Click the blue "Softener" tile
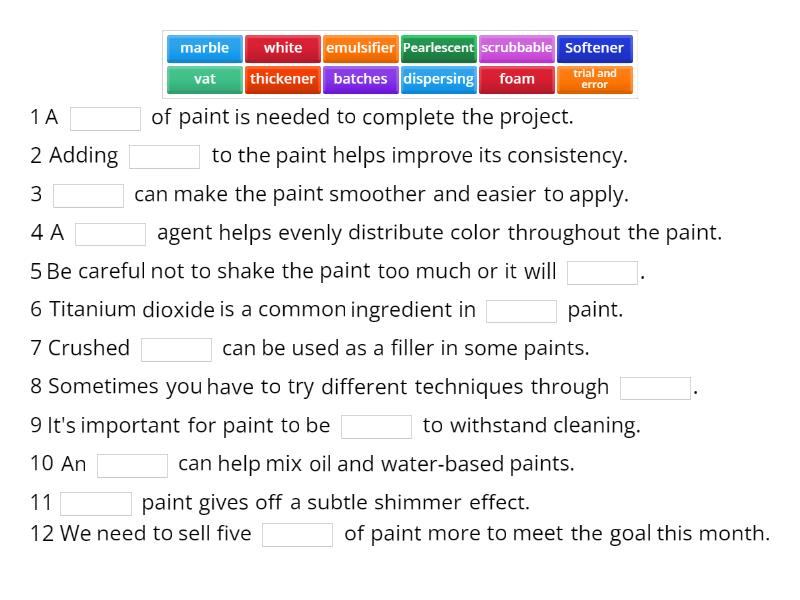This screenshot has height=600, width=800. click(x=595, y=47)
